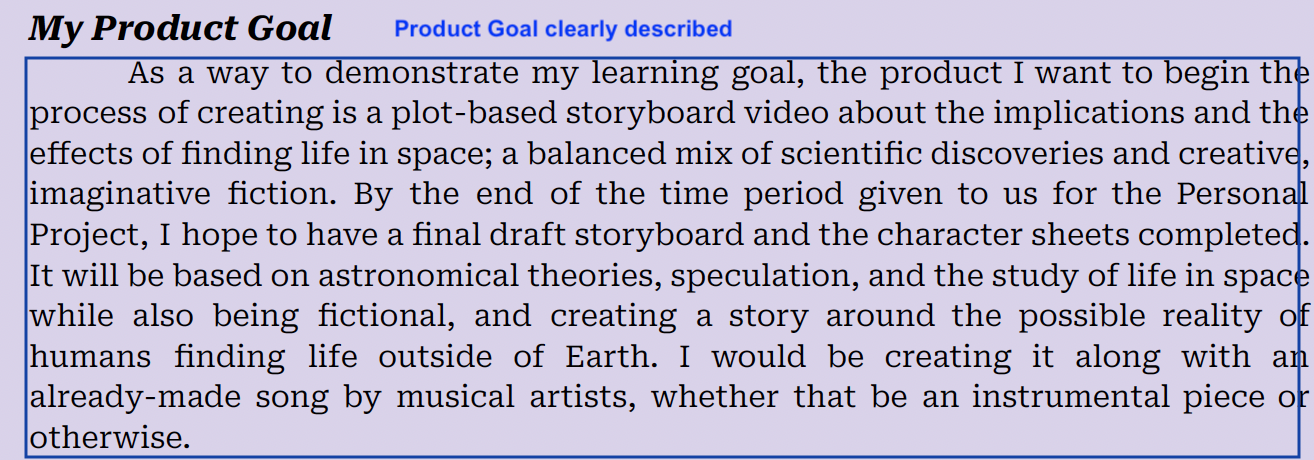Click the "My Product Goal" heading
The image size is (1314, 460).
click(x=180, y=29)
